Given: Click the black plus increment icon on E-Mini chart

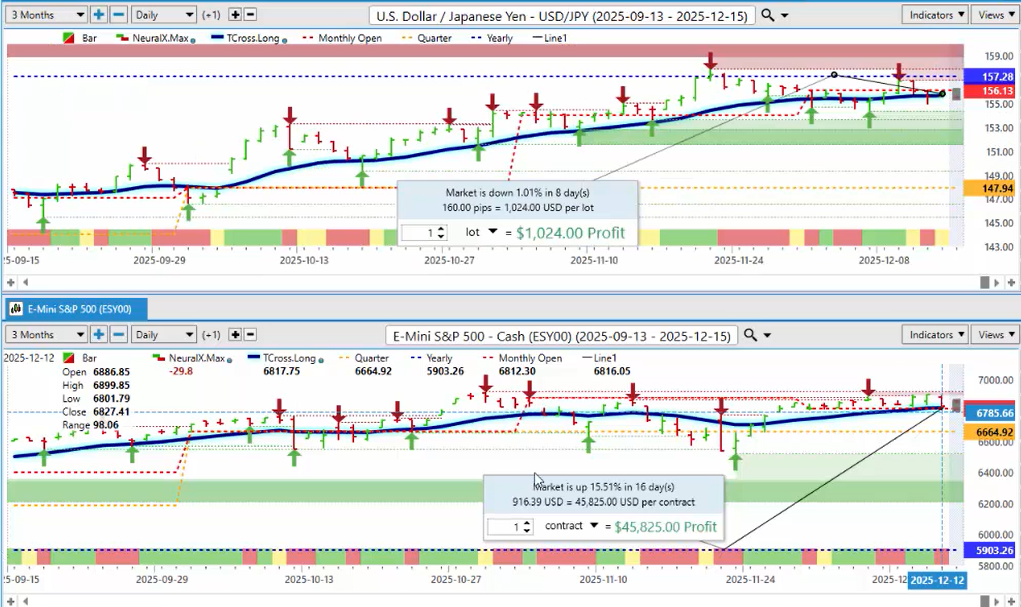Looking at the screenshot, I should (x=234, y=334).
